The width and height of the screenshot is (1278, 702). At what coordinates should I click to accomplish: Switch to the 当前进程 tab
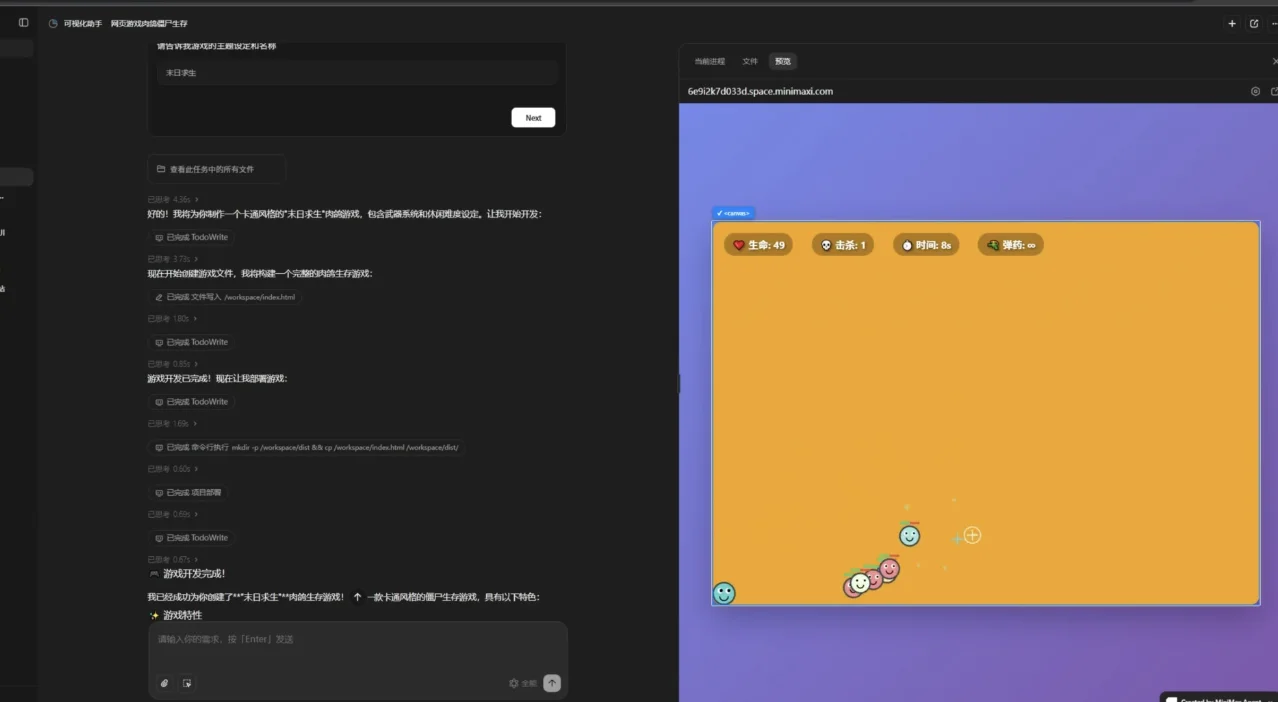[710, 61]
